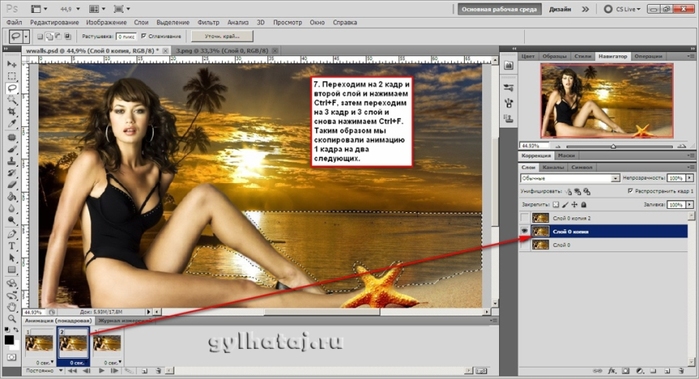Add a layer mask from Layers panel
This screenshot has height=379, width=699.
point(626,371)
